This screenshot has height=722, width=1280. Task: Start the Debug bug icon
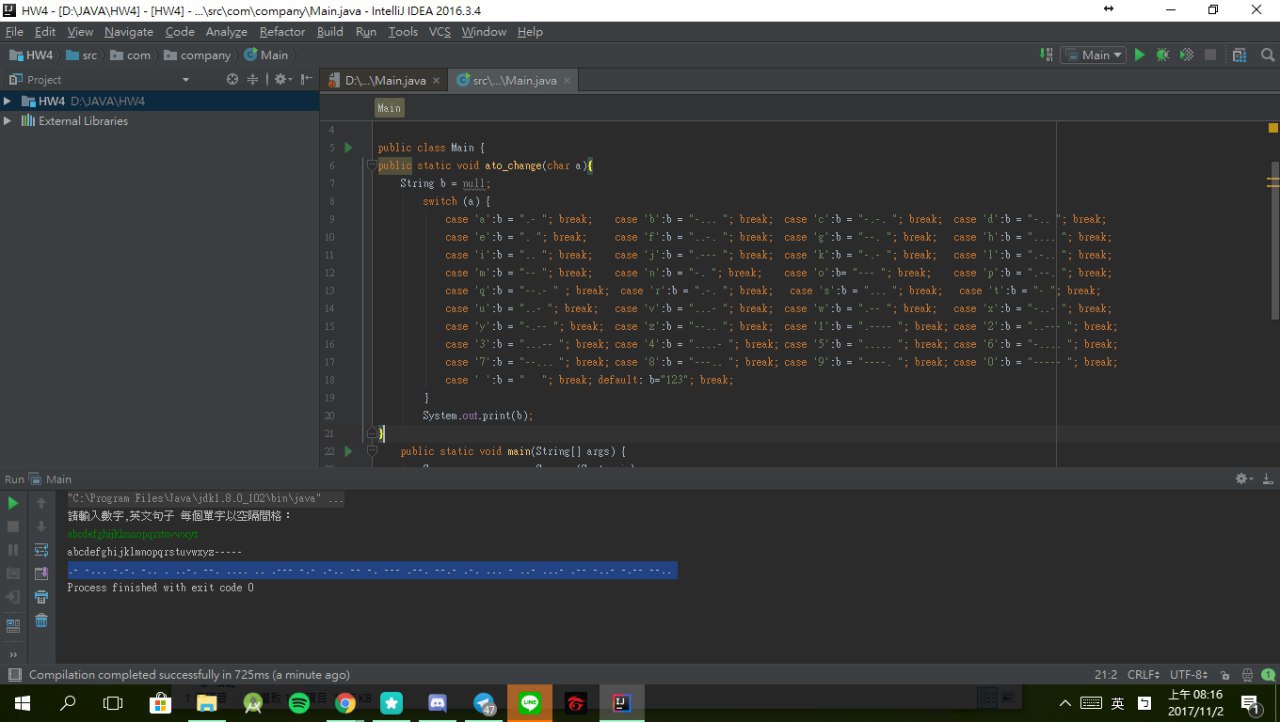click(x=1162, y=55)
